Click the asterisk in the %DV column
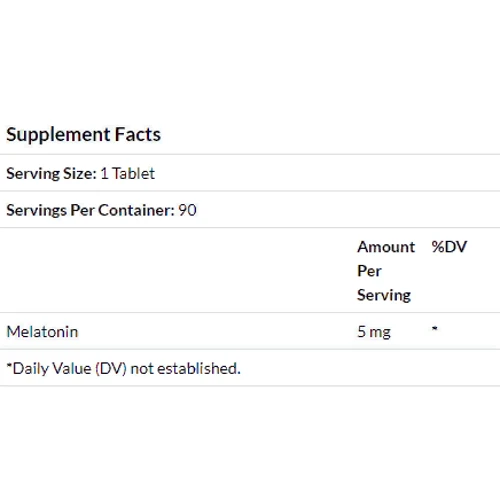Image resolution: width=500 pixels, height=500 pixels. click(434, 328)
